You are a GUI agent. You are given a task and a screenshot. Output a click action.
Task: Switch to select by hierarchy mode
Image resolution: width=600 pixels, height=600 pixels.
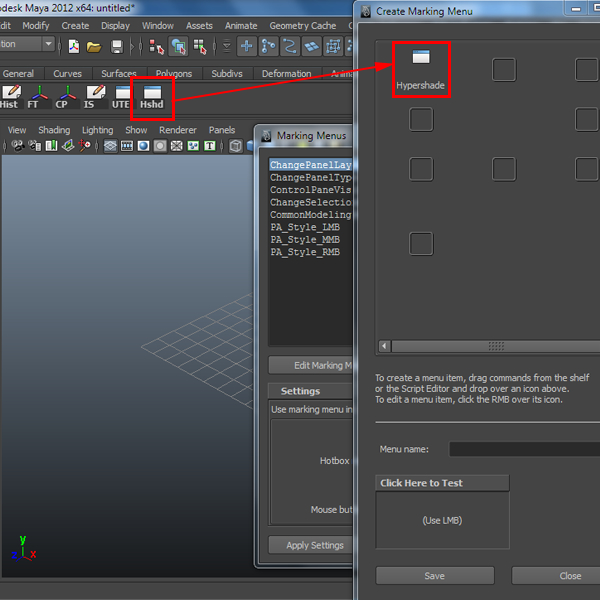[x=157, y=46]
